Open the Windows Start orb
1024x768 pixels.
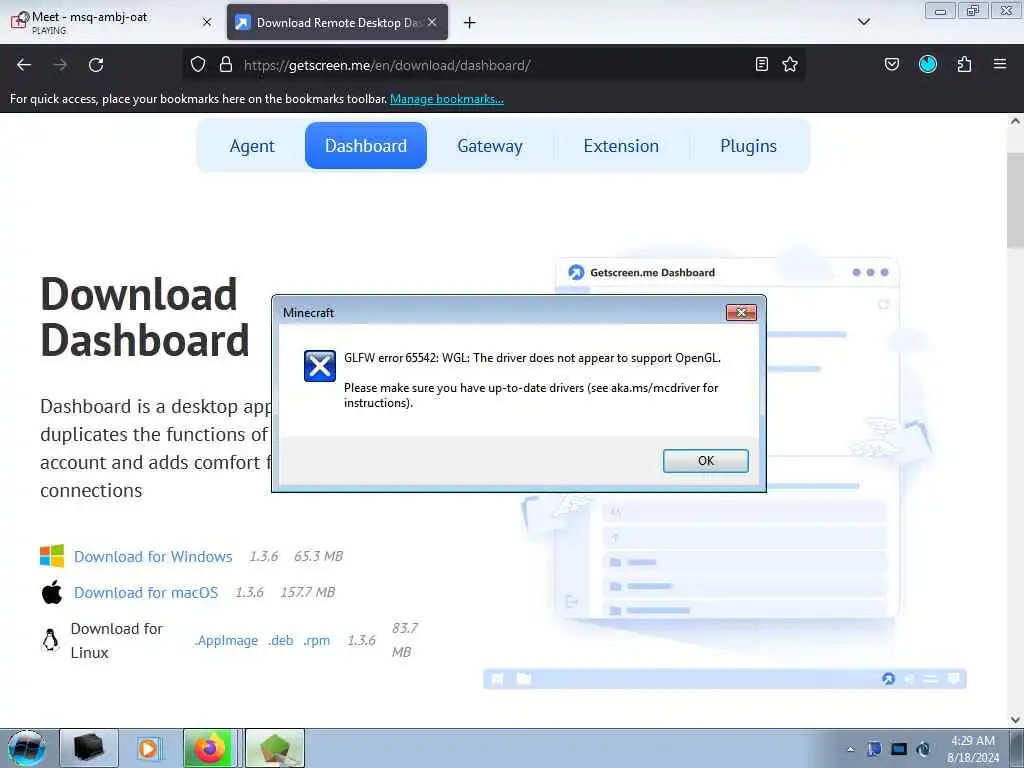pyautogui.click(x=26, y=748)
